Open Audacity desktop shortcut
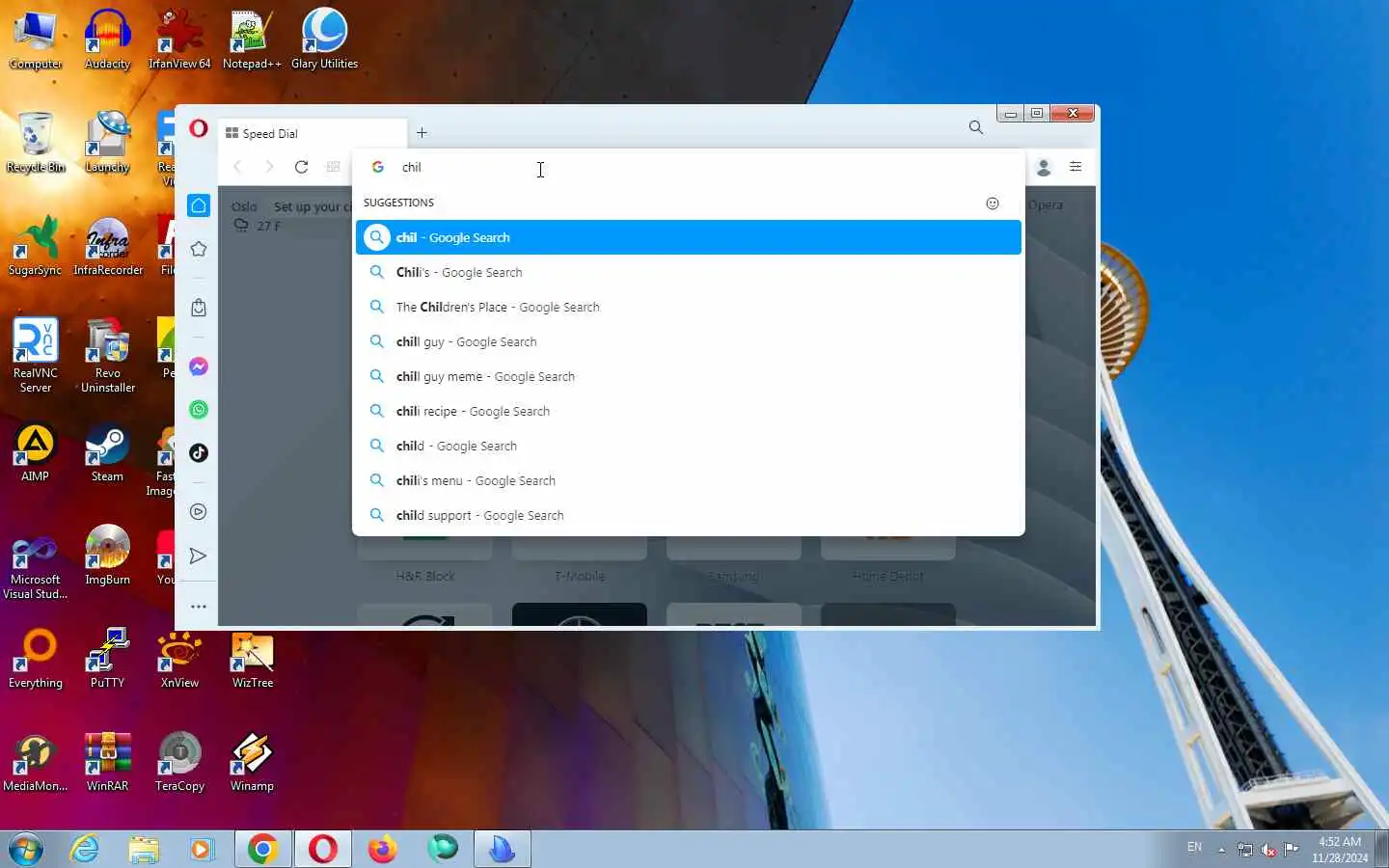Image resolution: width=1389 pixels, height=868 pixels. tap(107, 40)
